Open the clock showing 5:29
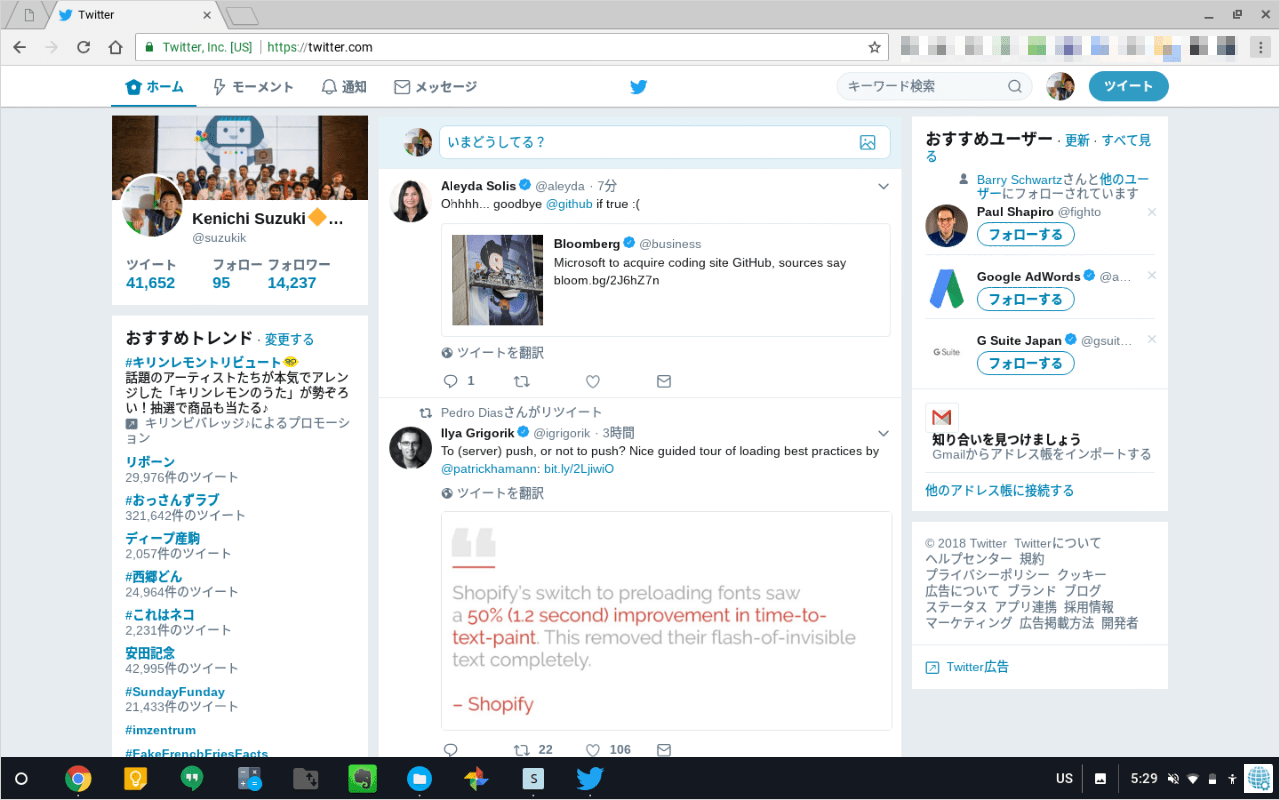Screen dimensions: 1280x800 1144,779
